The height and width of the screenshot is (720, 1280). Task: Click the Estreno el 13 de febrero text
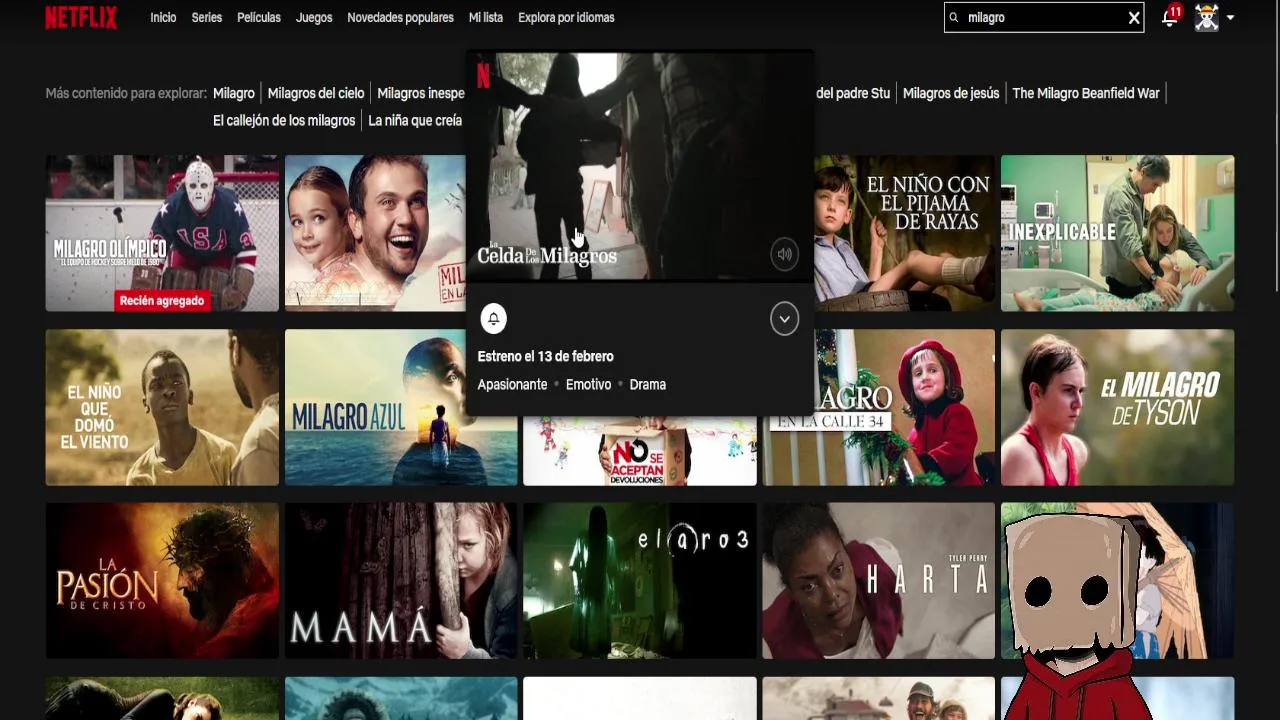[545, 356]
